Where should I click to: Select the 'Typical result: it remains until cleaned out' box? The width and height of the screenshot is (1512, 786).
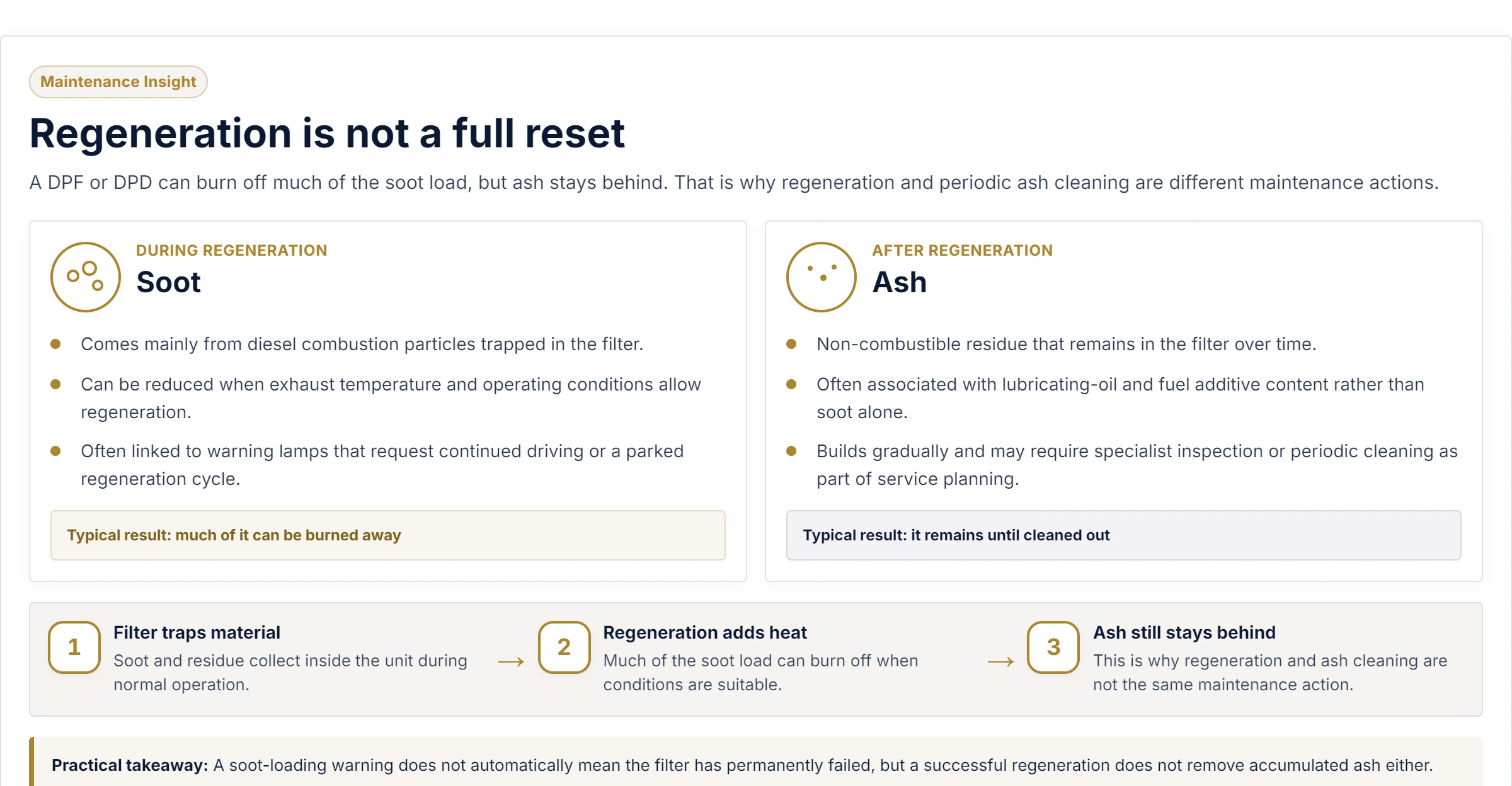tap(1124, 535)
